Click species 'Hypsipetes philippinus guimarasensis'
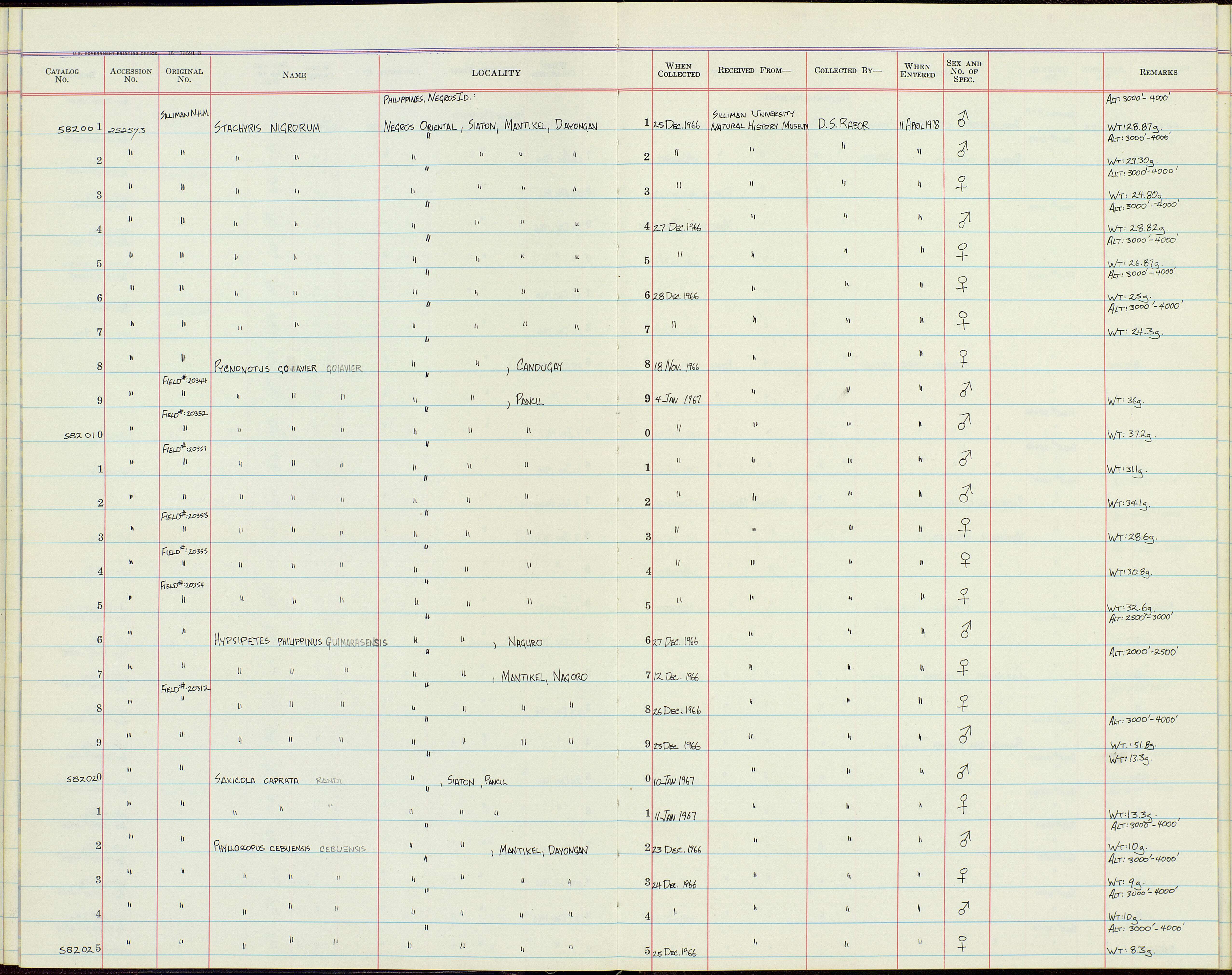The width and height of the screenshot is (1232, 975). pyautogui.click(x=301, y=642)
